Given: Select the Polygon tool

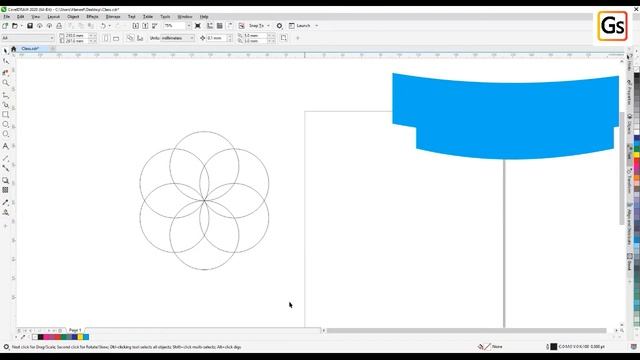Looking at the screenshot, I should point(5,134).
